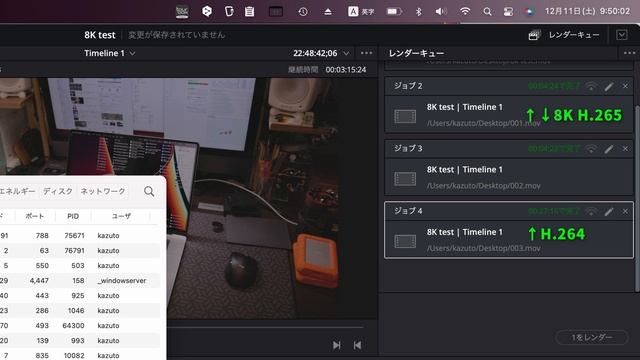The height and width of the screenshot is (360, 640).
Task: Open Bluetooth menu bar icon
Action: [418, 11]
